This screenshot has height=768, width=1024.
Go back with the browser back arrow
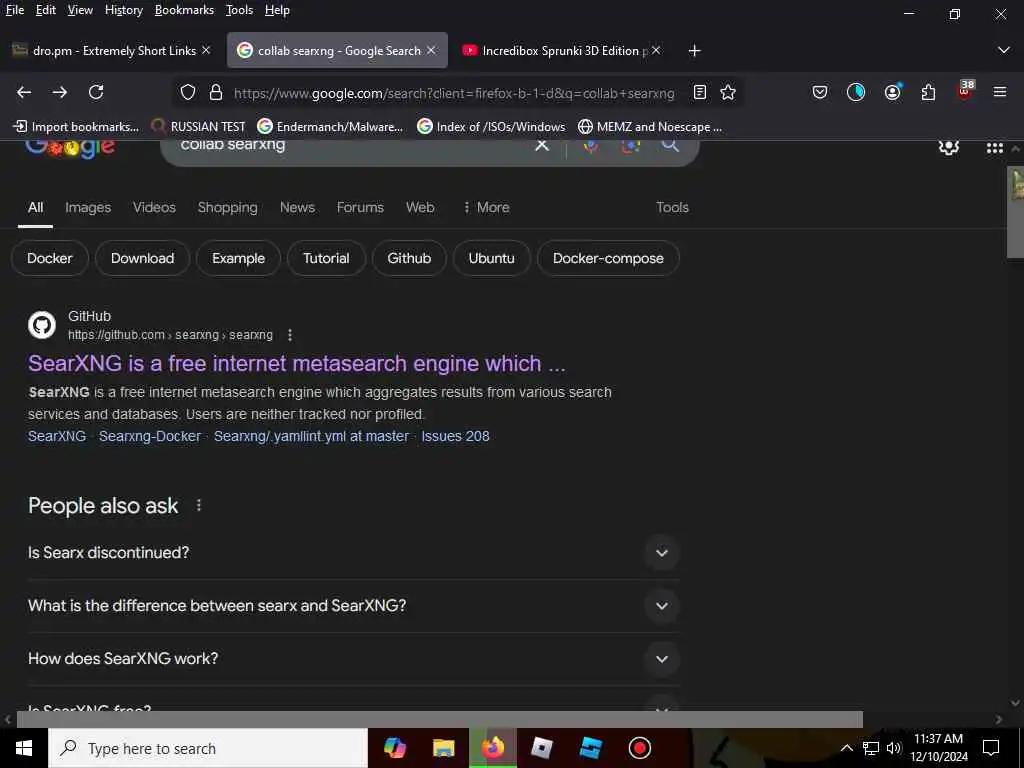point(24,93)
